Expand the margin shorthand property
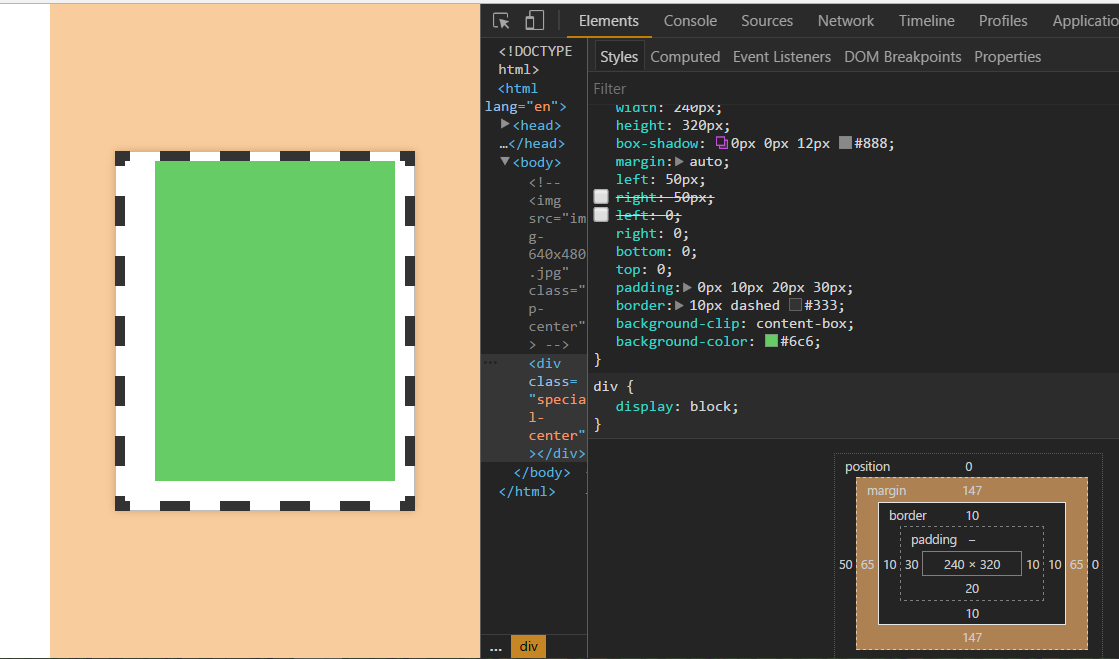 click(680, 161)
